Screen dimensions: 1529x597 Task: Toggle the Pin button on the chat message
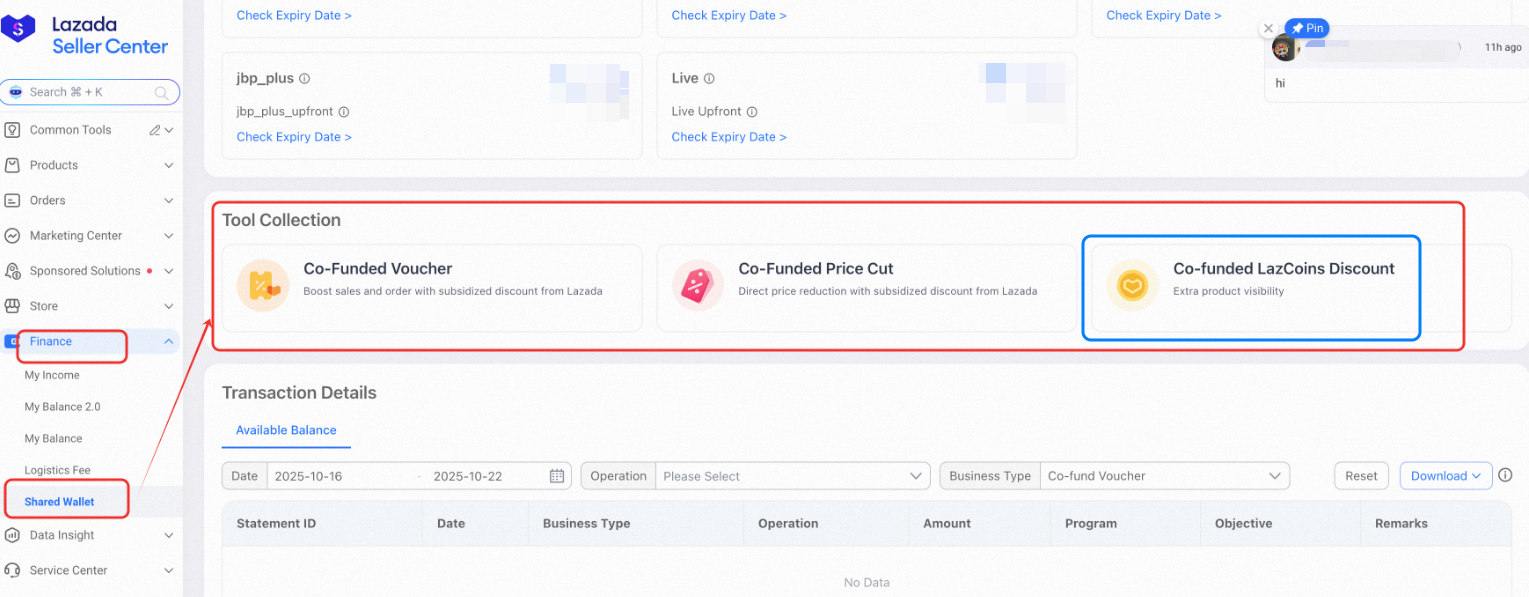pyautogui.click(x=1307, y=28)
